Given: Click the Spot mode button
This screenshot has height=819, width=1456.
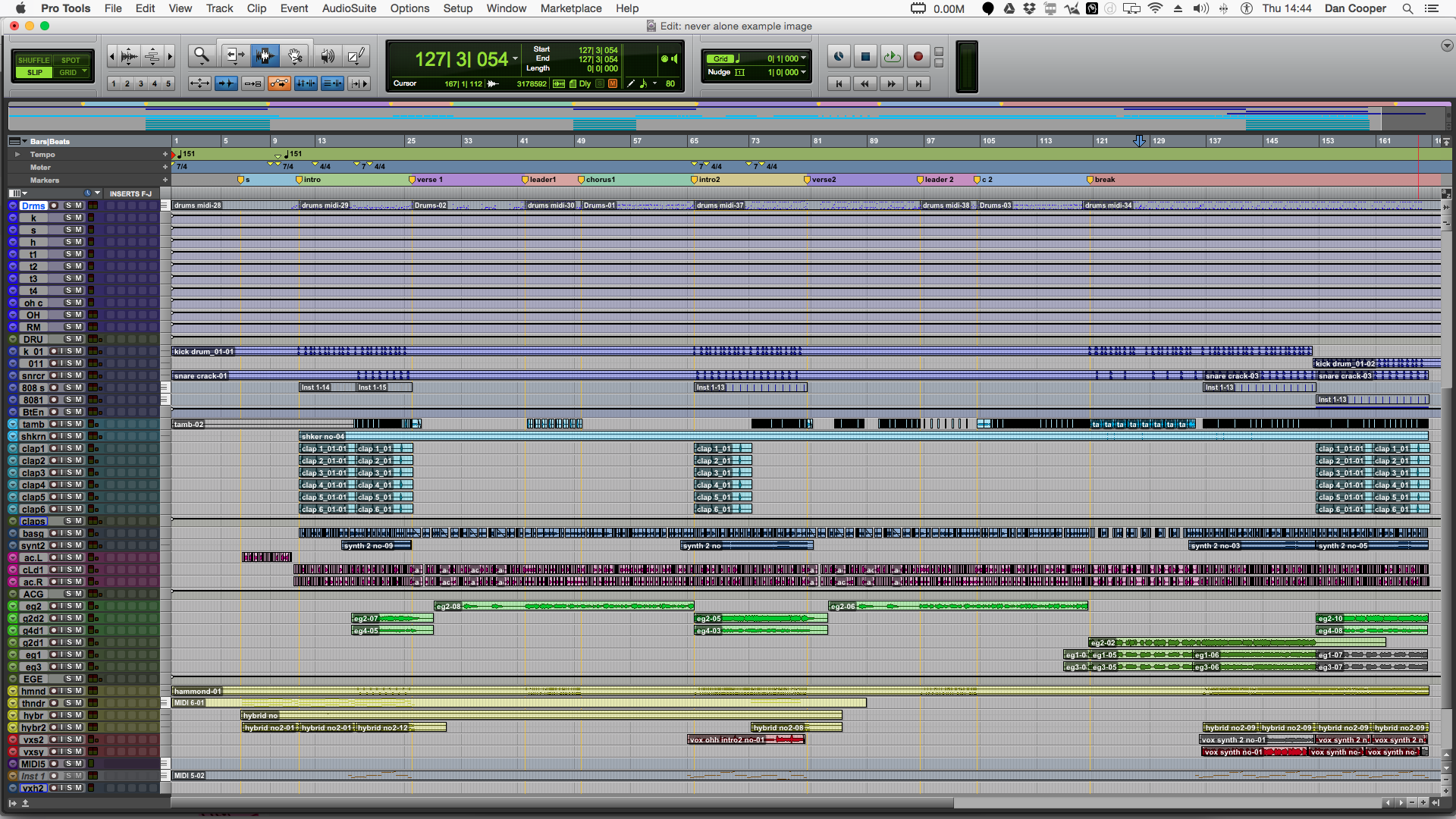Looking at the screenshot, I should click(71, 60).
